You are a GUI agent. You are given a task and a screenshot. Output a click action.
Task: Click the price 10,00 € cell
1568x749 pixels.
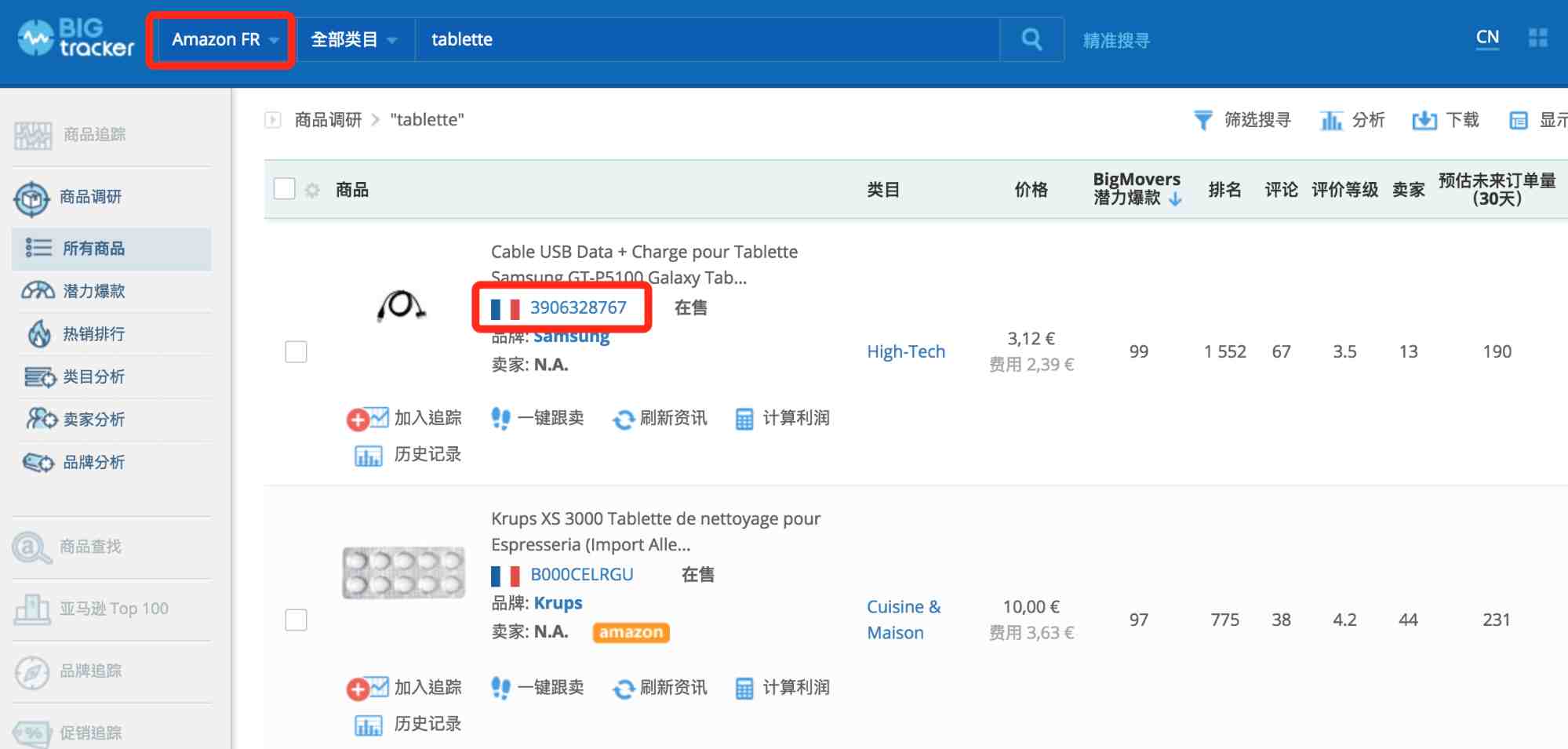1031,607
